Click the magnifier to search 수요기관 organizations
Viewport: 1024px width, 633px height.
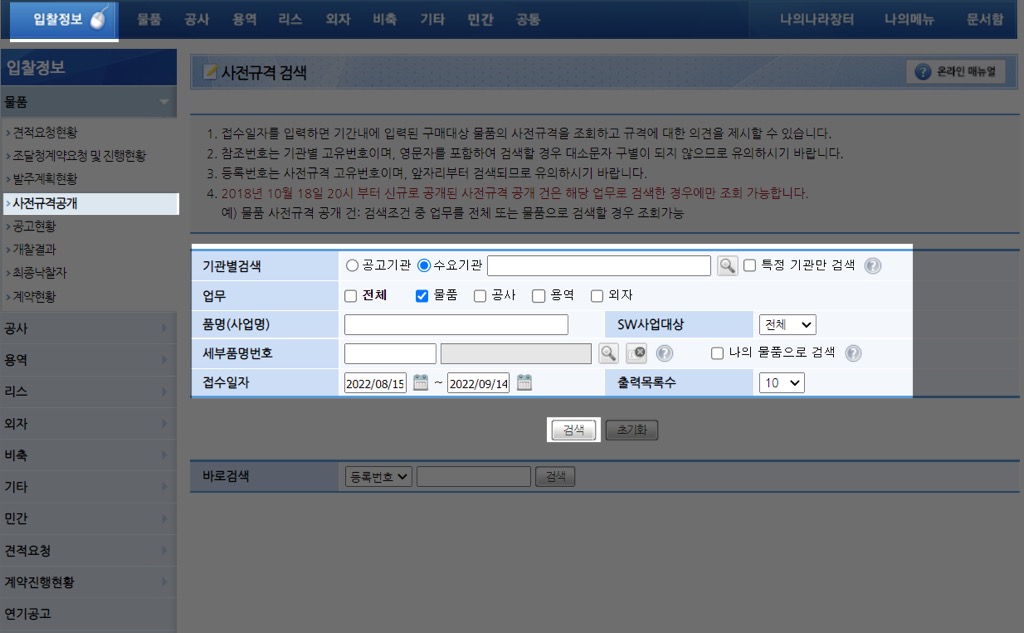(729, 265)
